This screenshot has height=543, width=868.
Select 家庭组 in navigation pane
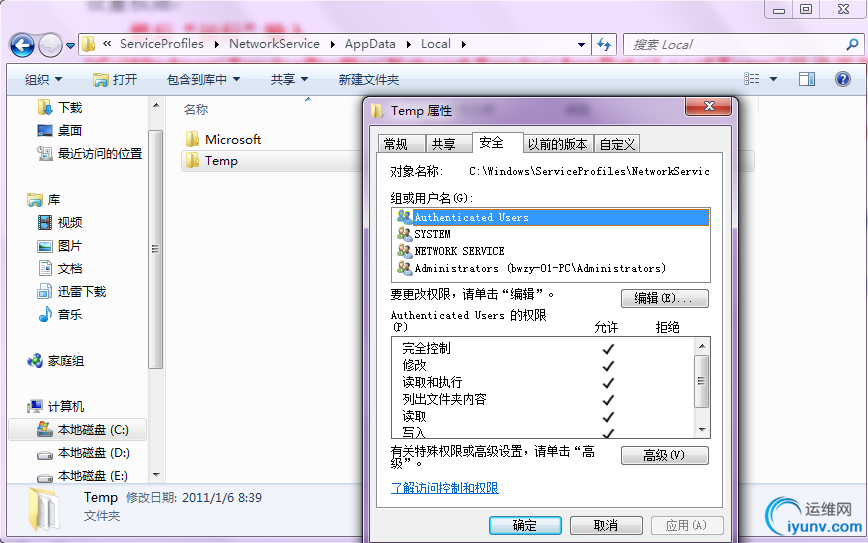tap(65, 361)
